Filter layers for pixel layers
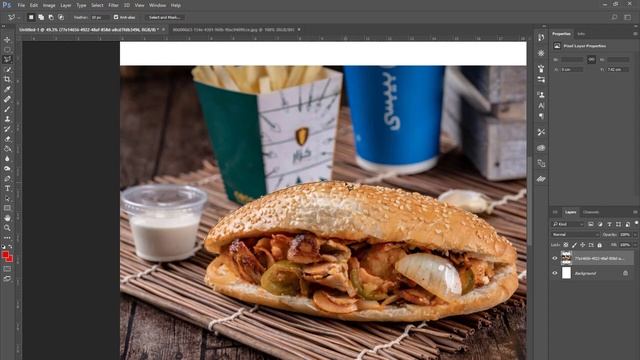Image resolution: width=640 pixels, height=360 pixels. coord(591,224)
